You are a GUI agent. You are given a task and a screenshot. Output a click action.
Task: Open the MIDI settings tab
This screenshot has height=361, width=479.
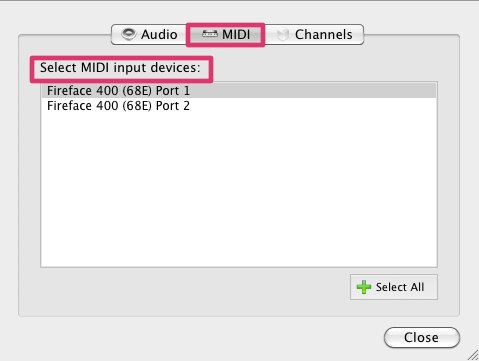(x=226, y=34)
